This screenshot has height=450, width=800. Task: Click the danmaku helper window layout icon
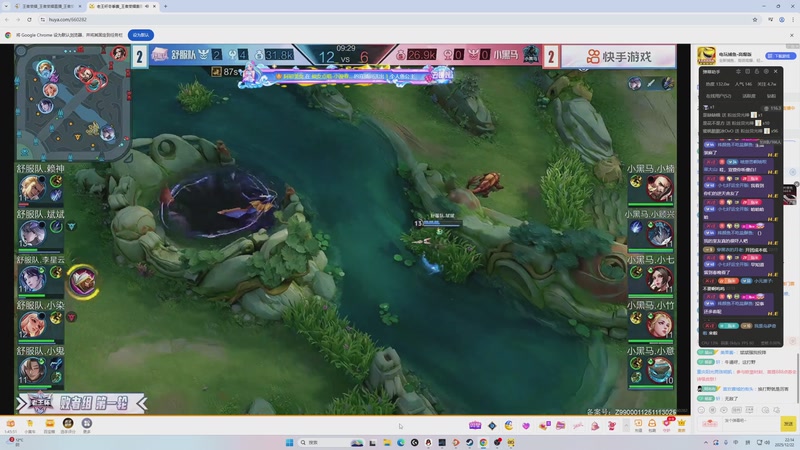click(747, 71)
